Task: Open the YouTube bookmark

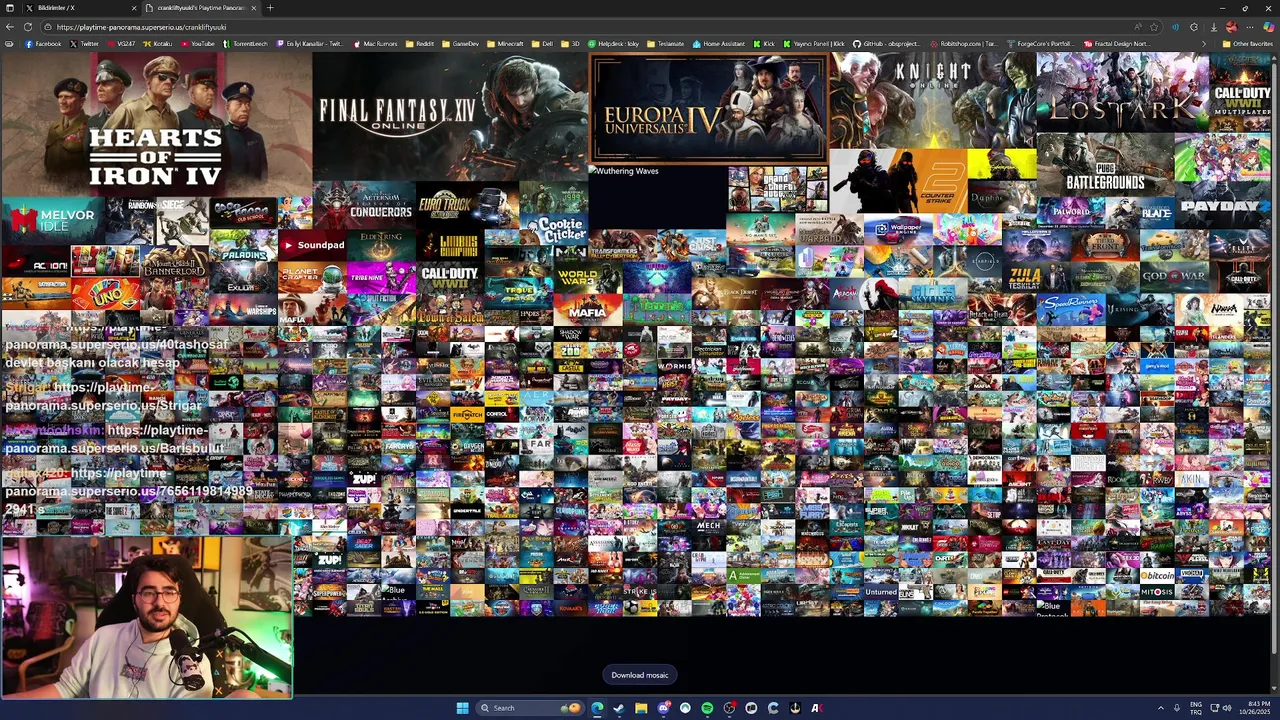Action: point(197,44)
